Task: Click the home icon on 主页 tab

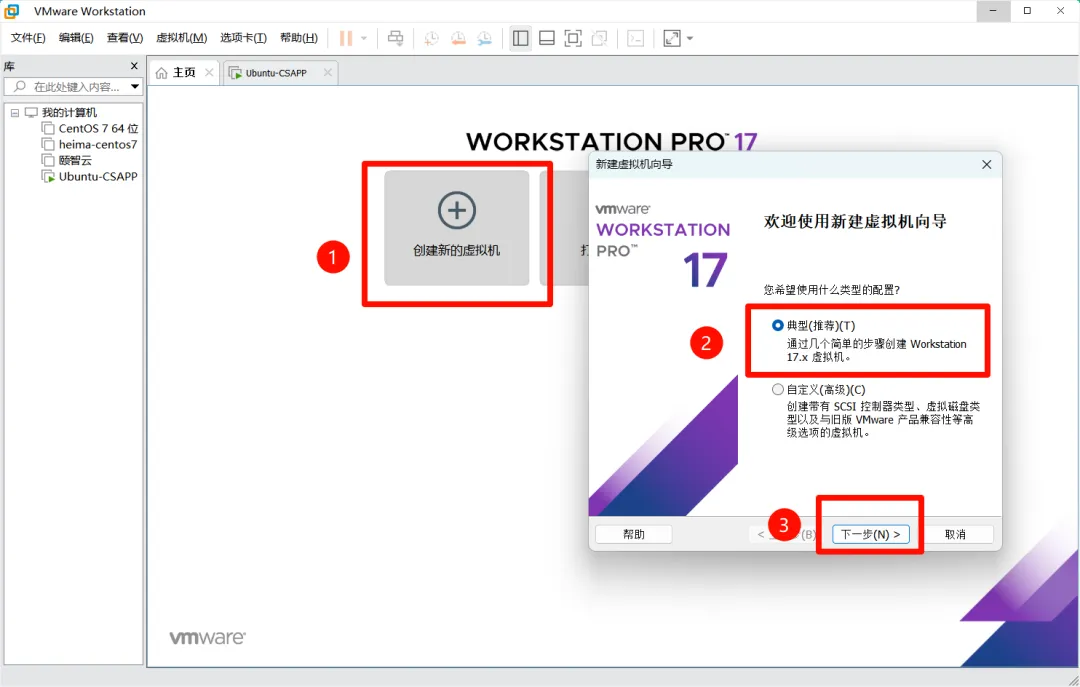Action: click(x=161, y=73)
